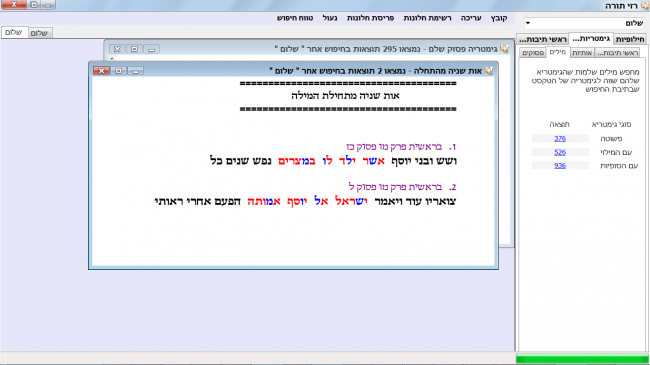
Task: Click the blue word אשר in verse one
Action: coord(374,161)
